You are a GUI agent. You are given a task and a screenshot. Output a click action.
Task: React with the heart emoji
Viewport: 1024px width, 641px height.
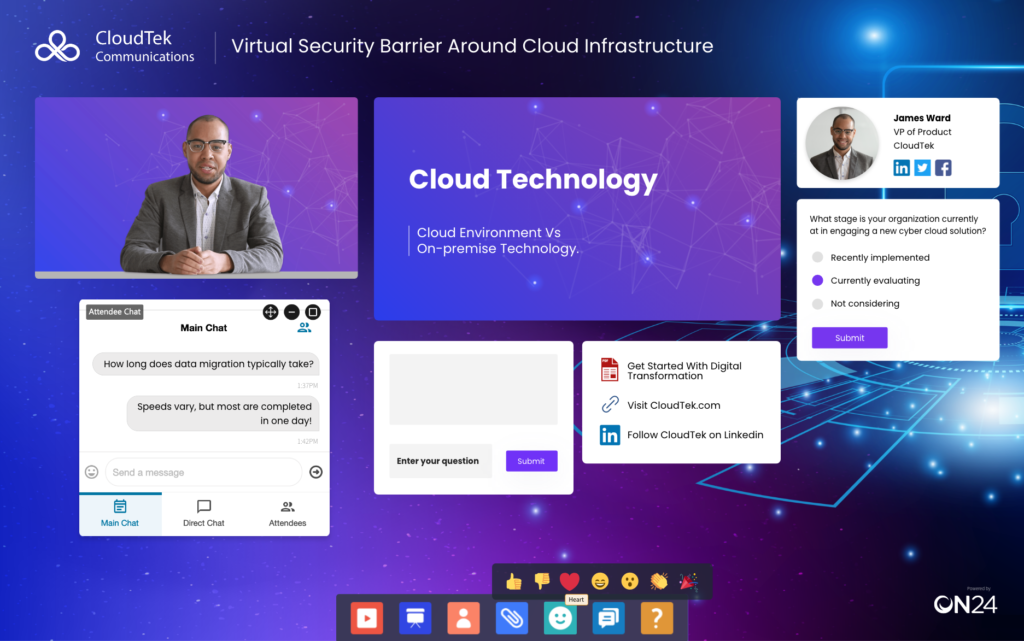[x=569, y=581]
